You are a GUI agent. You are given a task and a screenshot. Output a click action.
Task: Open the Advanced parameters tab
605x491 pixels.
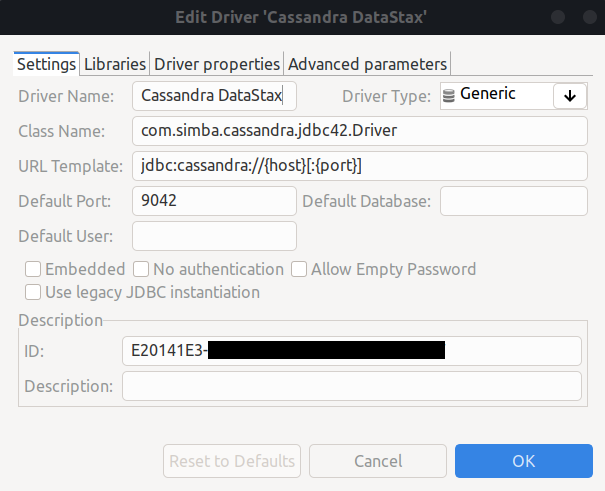[x=367, y=64]
